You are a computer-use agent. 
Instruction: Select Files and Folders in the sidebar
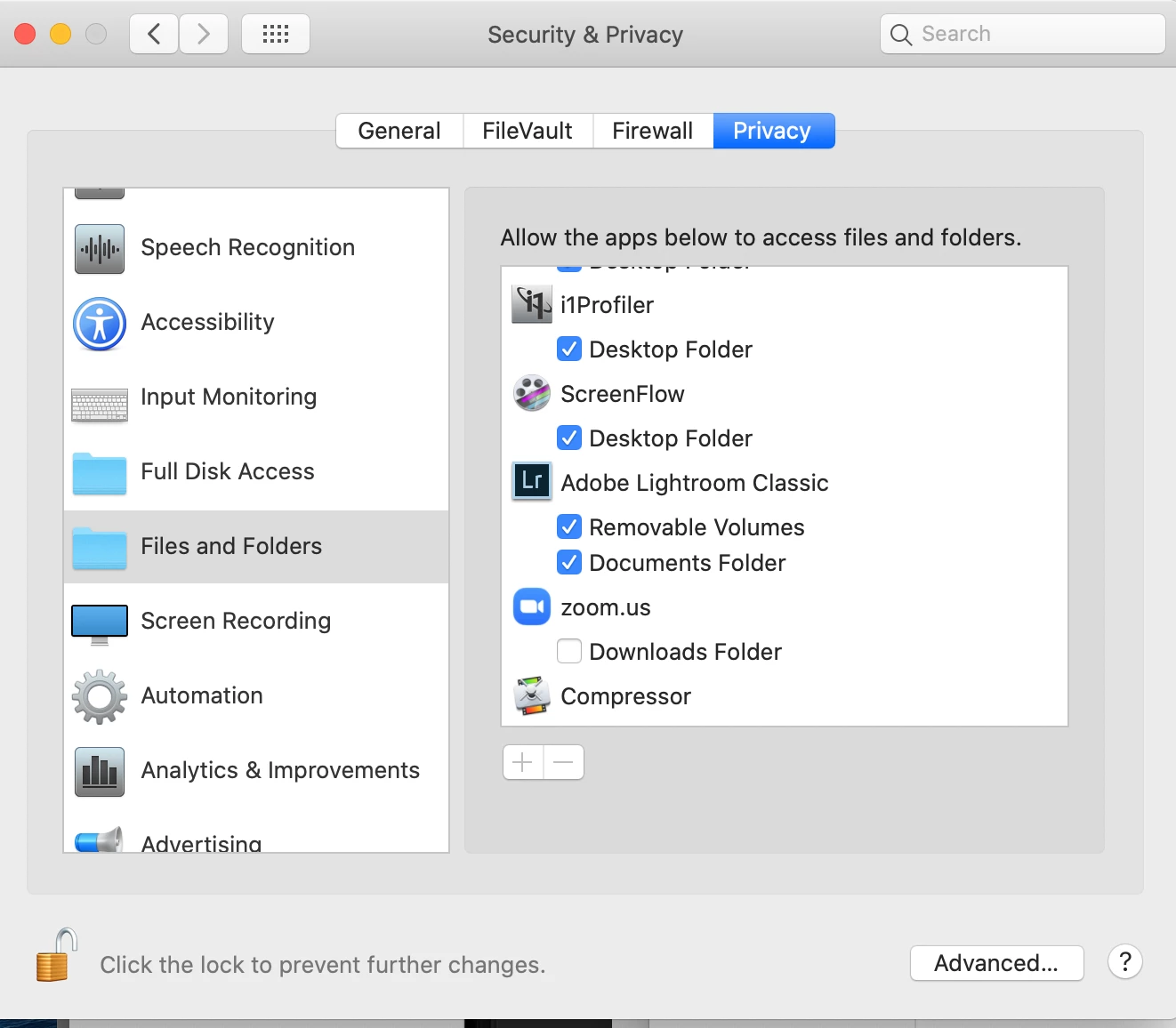pos(256,547)
